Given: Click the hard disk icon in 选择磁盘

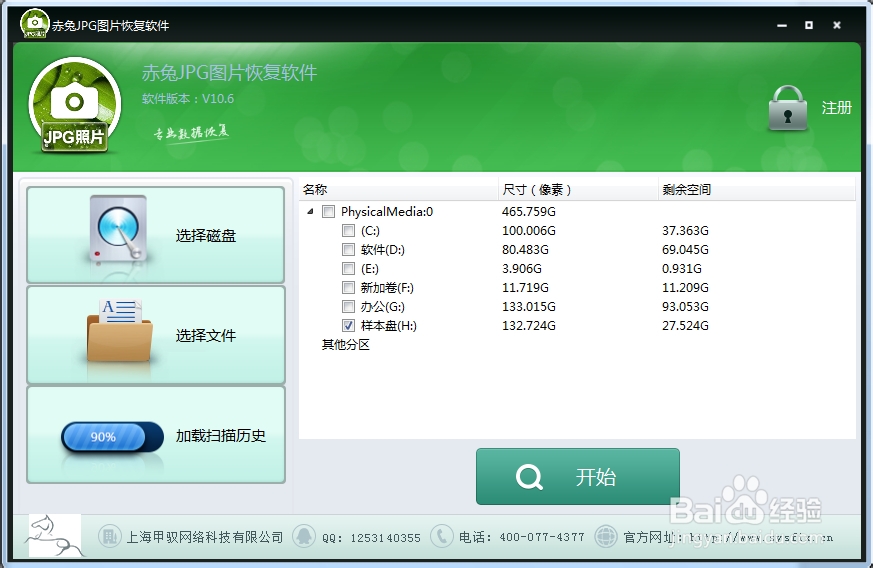Looking at the screenshot, I should (118, 229).
